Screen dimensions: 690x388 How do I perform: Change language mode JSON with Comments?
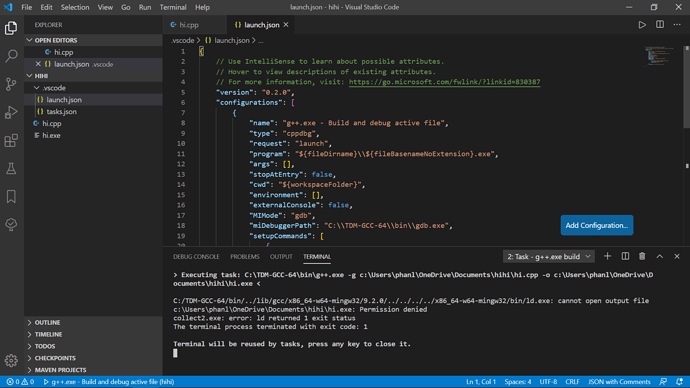[x=619, y=382]
